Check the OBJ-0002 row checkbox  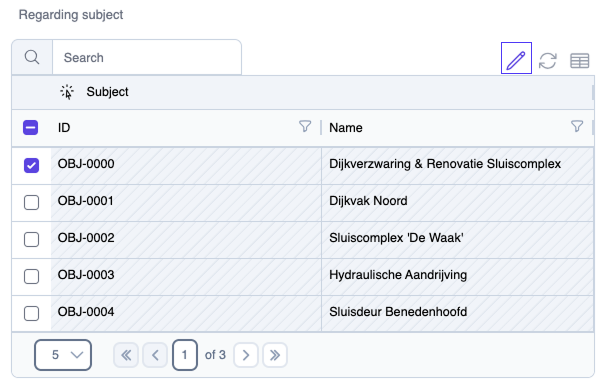click(x=31, y=239)
